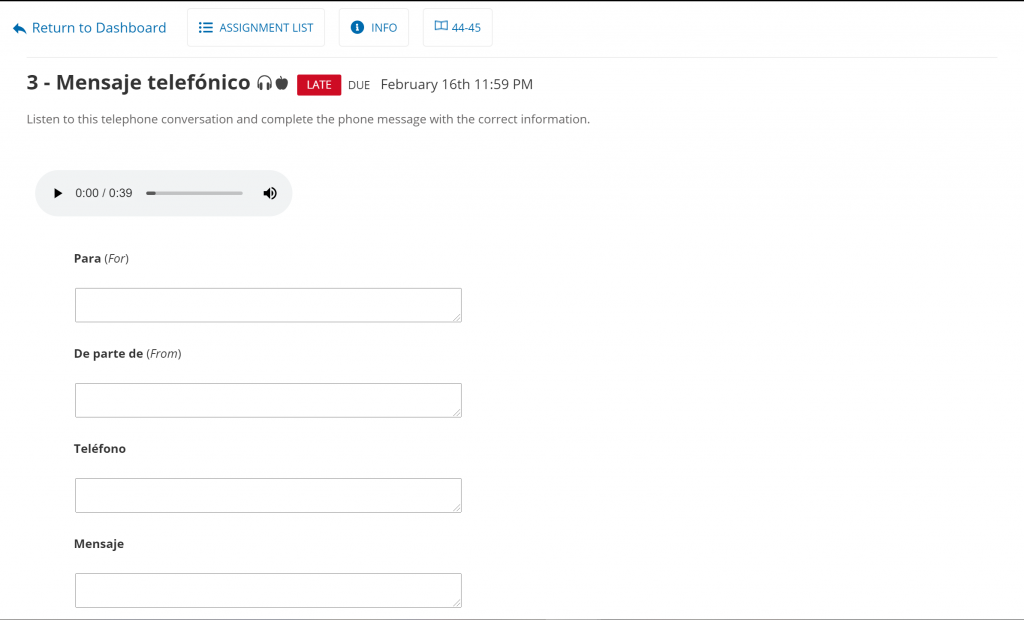This screenshot has height=620, width=1024.
Task: Play the telephone conversation audio
Action: point(58,193)
